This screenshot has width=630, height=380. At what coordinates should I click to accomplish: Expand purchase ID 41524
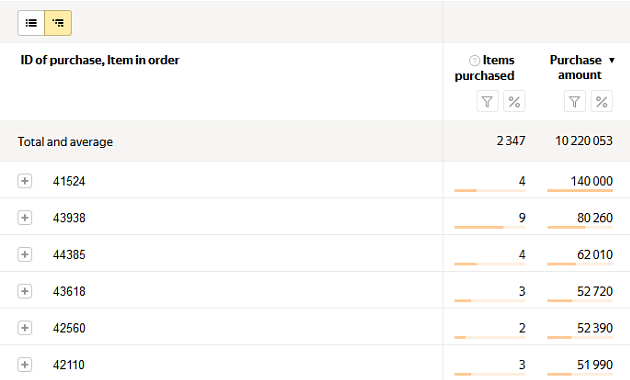[x=25, y=181]
